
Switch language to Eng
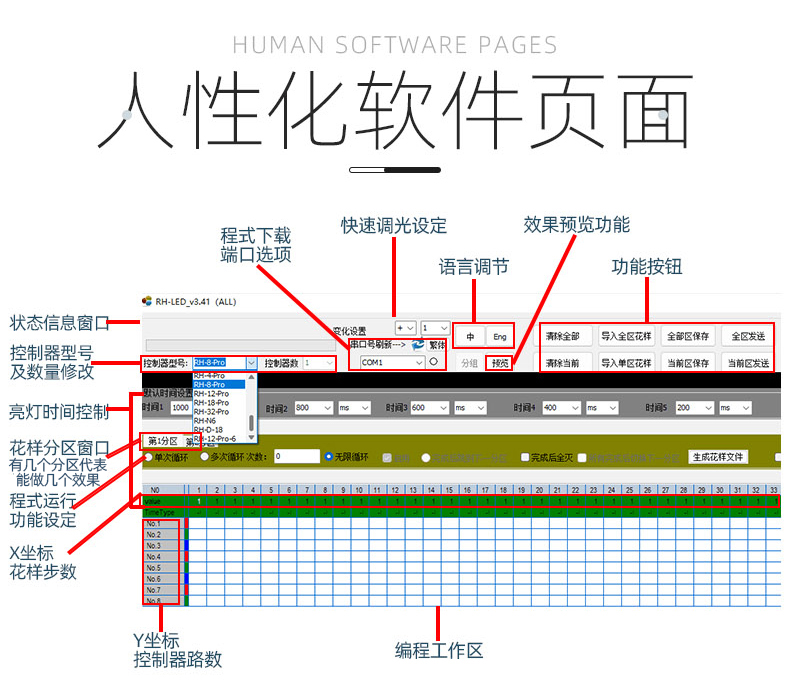pos(500,337)
